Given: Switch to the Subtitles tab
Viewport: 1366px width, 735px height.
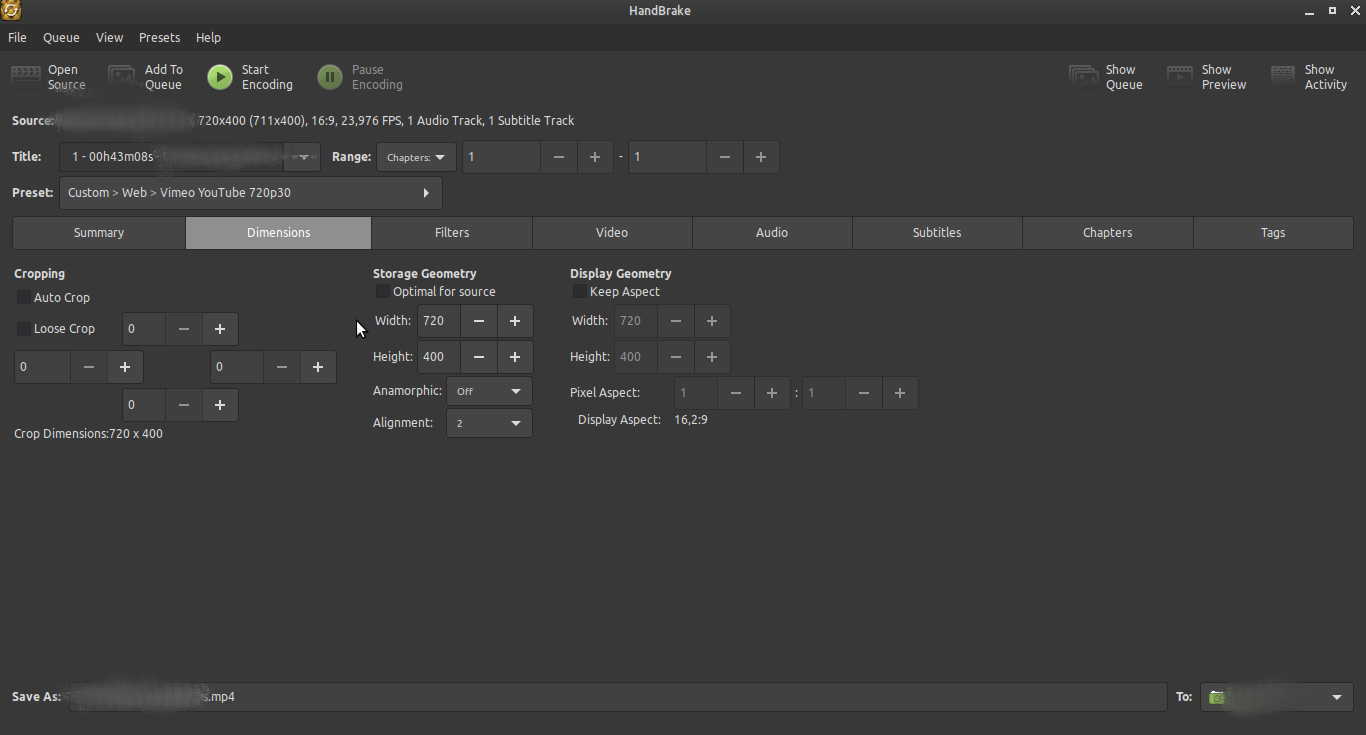Looking at the screenshot, I should click(x=937, y=233).
